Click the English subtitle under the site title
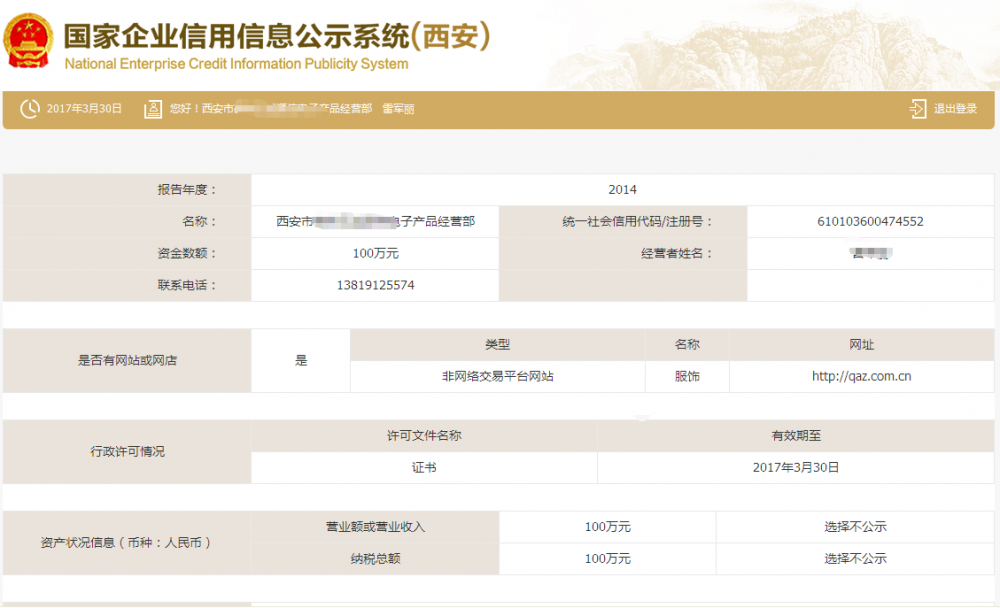1000x608 pixels. tap(236, 64)
